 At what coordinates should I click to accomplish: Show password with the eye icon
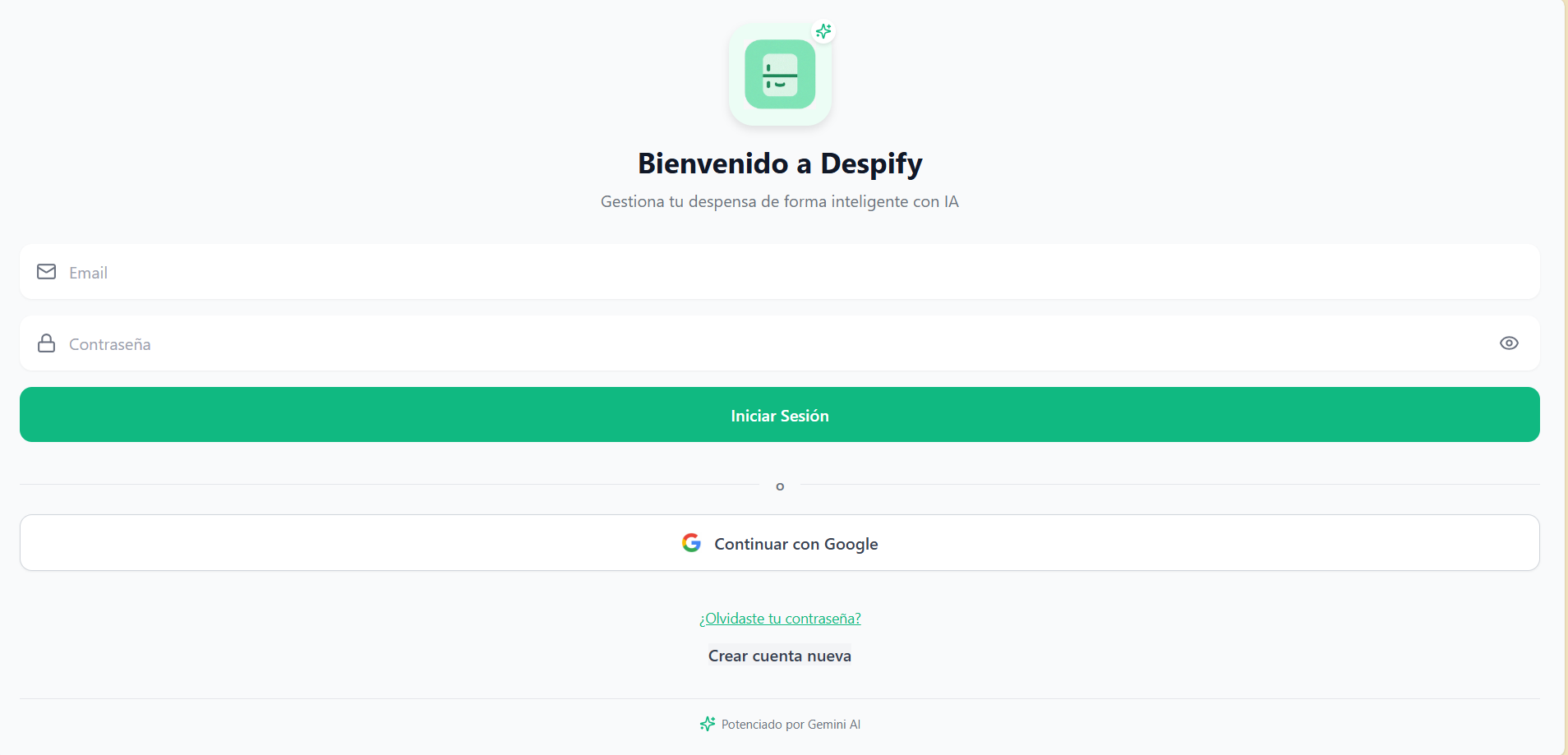(x=1509, y=343)
